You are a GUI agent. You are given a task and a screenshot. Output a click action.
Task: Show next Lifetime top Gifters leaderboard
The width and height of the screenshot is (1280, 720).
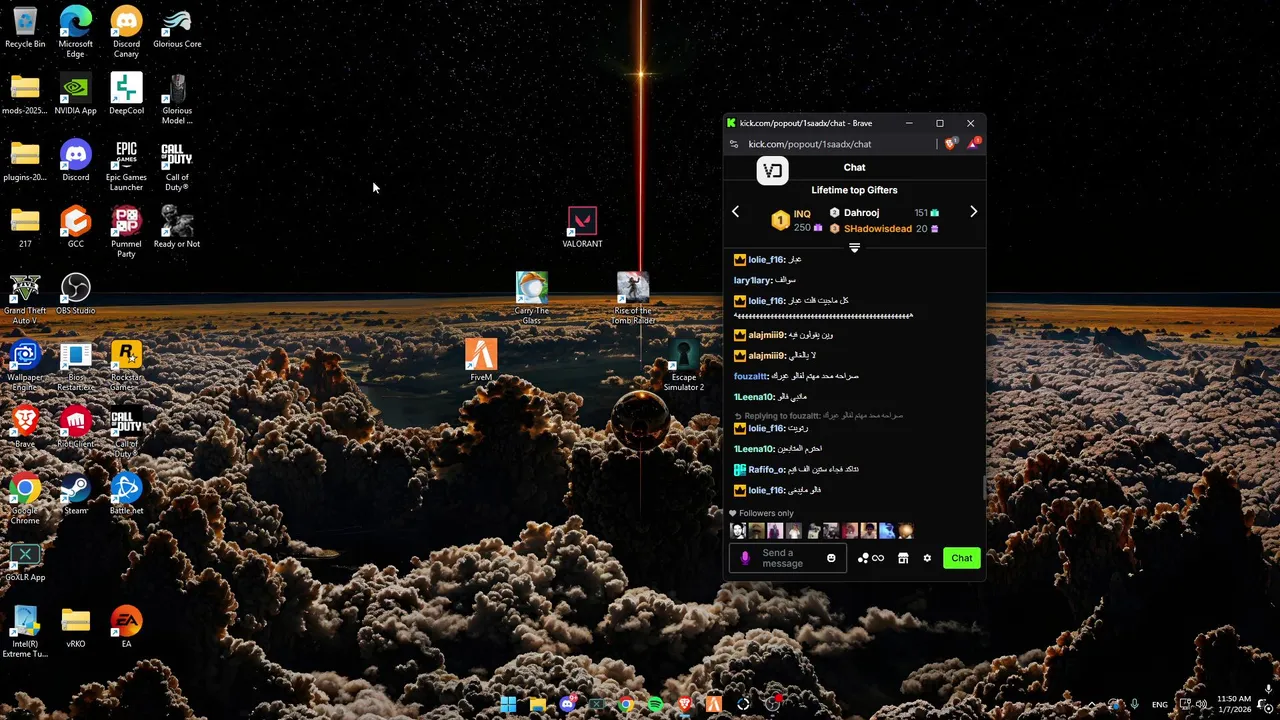[973, 212]
